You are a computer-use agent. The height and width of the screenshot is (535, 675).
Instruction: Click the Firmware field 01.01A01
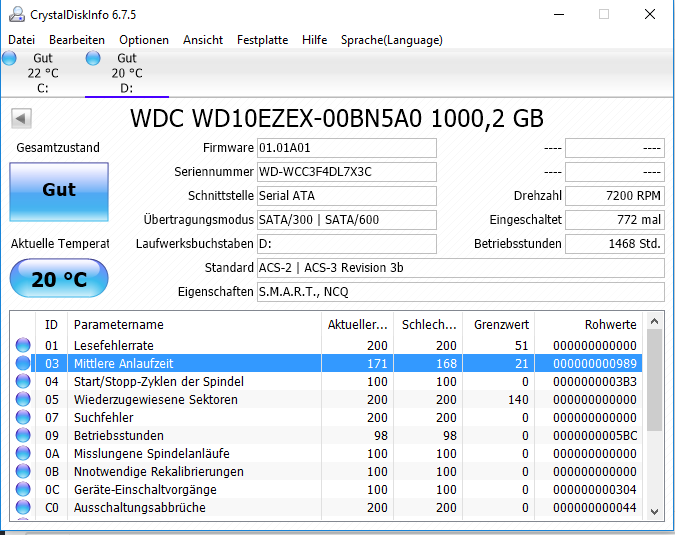(347, 148)
